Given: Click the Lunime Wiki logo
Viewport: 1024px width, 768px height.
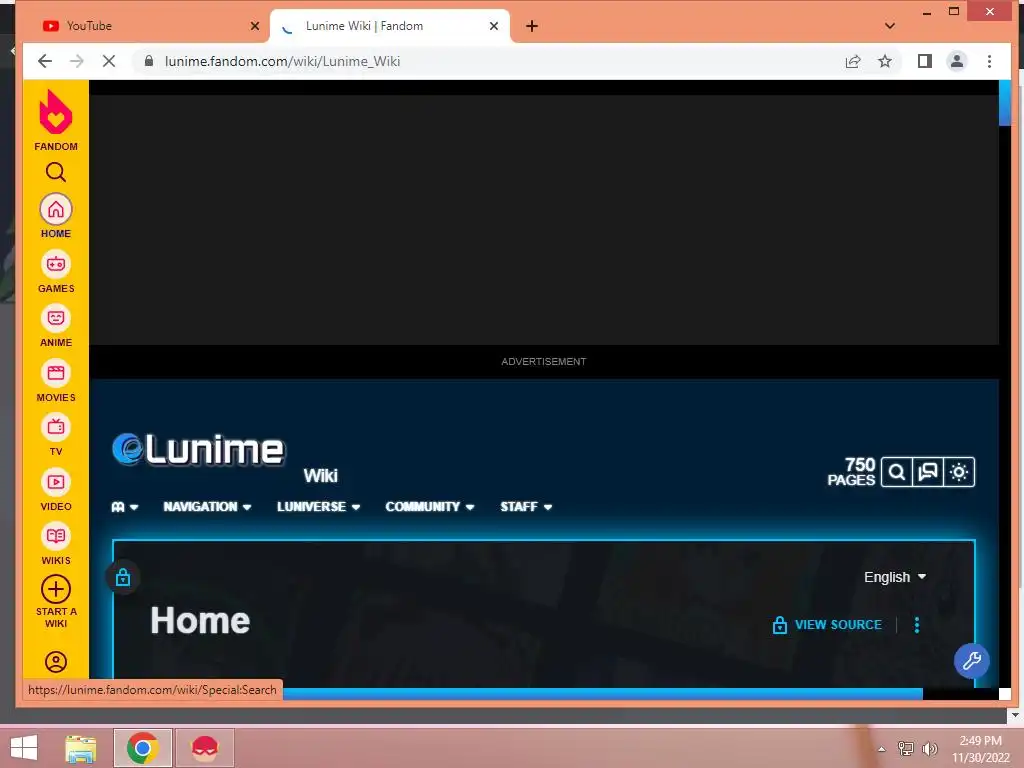Looking at the screenshot, I should (198, 450).
